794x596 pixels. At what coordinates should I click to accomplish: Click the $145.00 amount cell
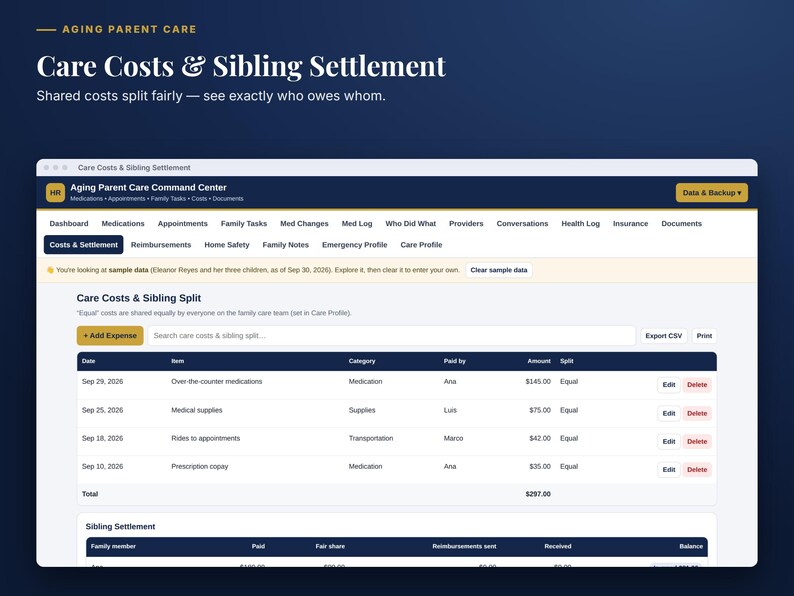[538, 381]
